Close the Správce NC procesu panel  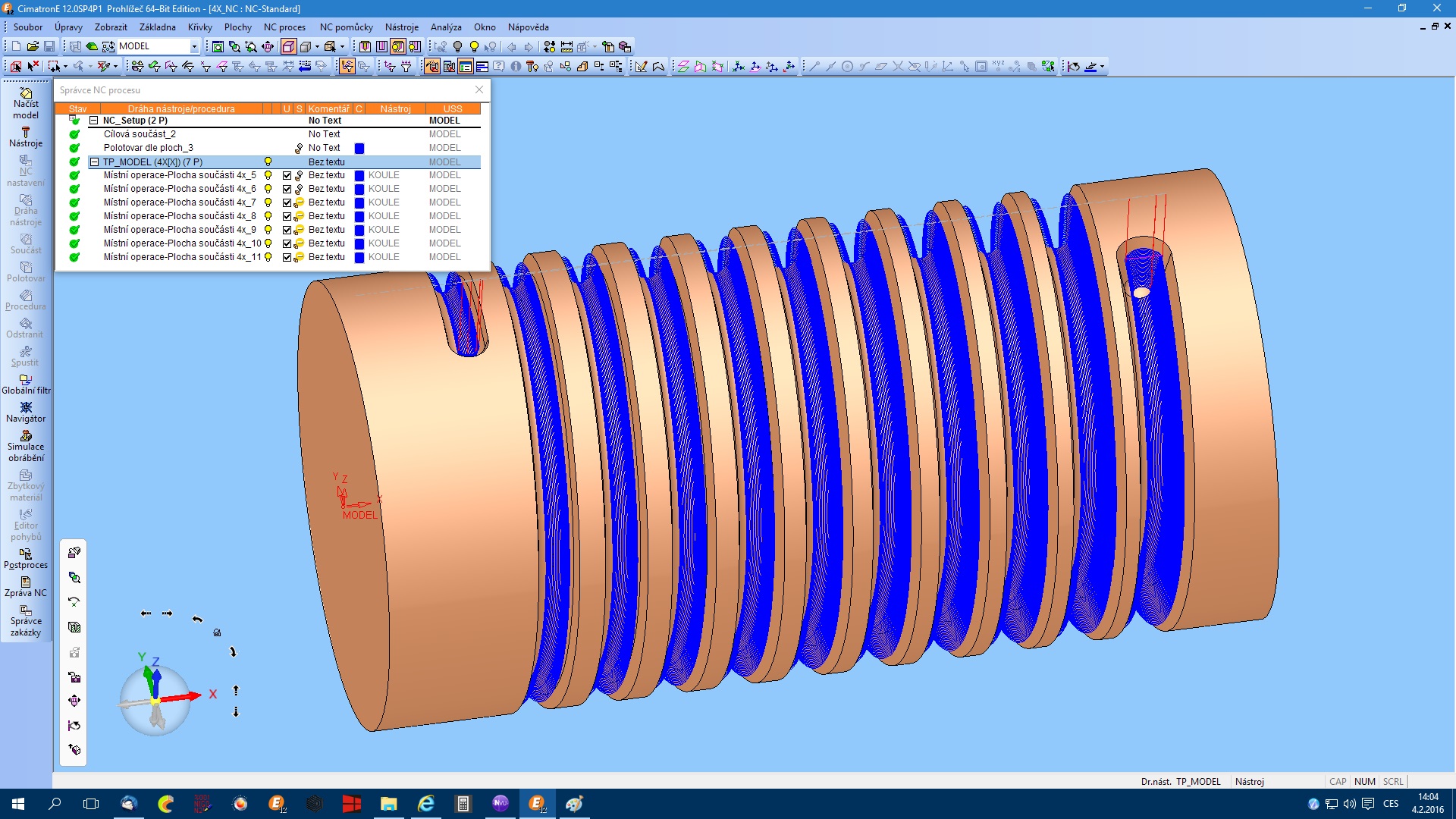pyautogui.click(x=479, y=89)
